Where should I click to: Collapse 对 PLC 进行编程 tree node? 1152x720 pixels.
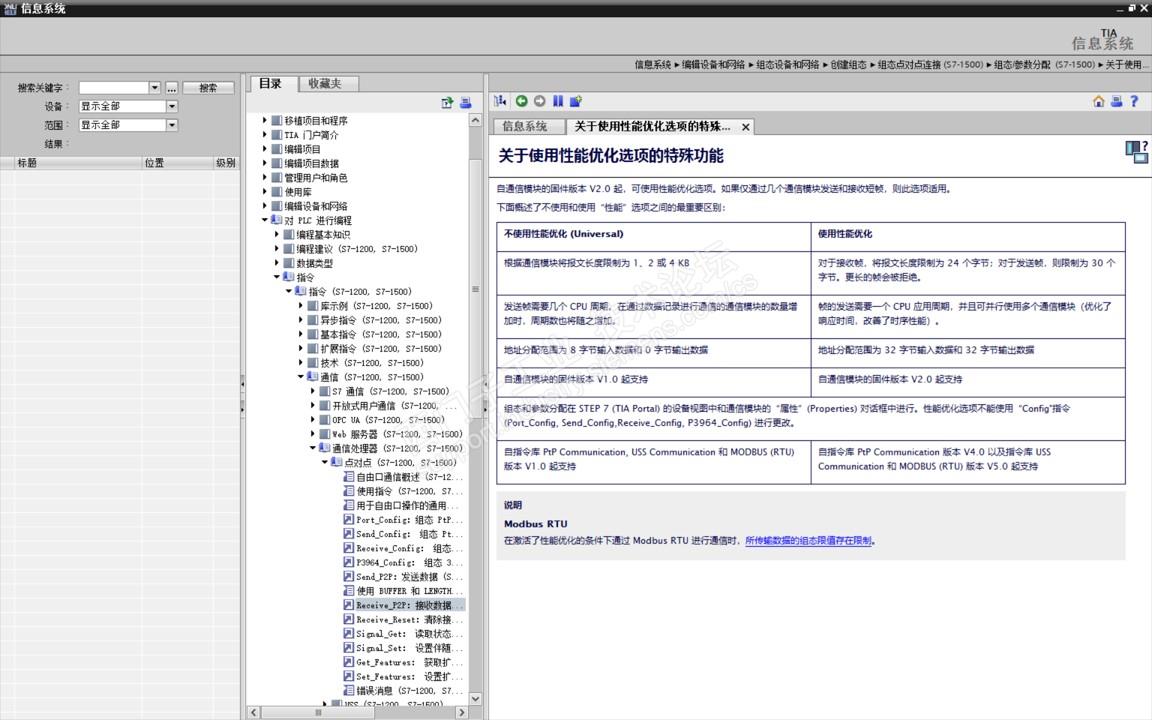pos(265,220)
